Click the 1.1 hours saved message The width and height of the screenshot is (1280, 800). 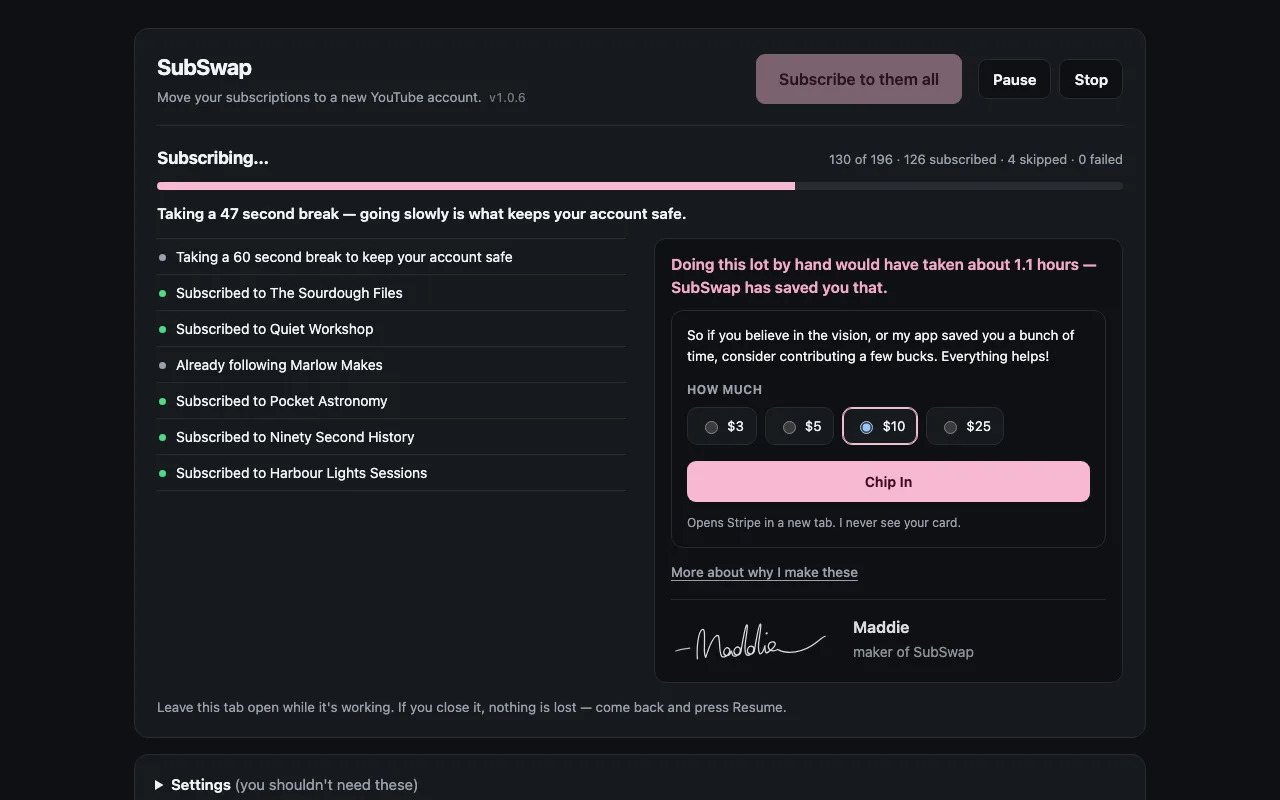tap(884, 276)
